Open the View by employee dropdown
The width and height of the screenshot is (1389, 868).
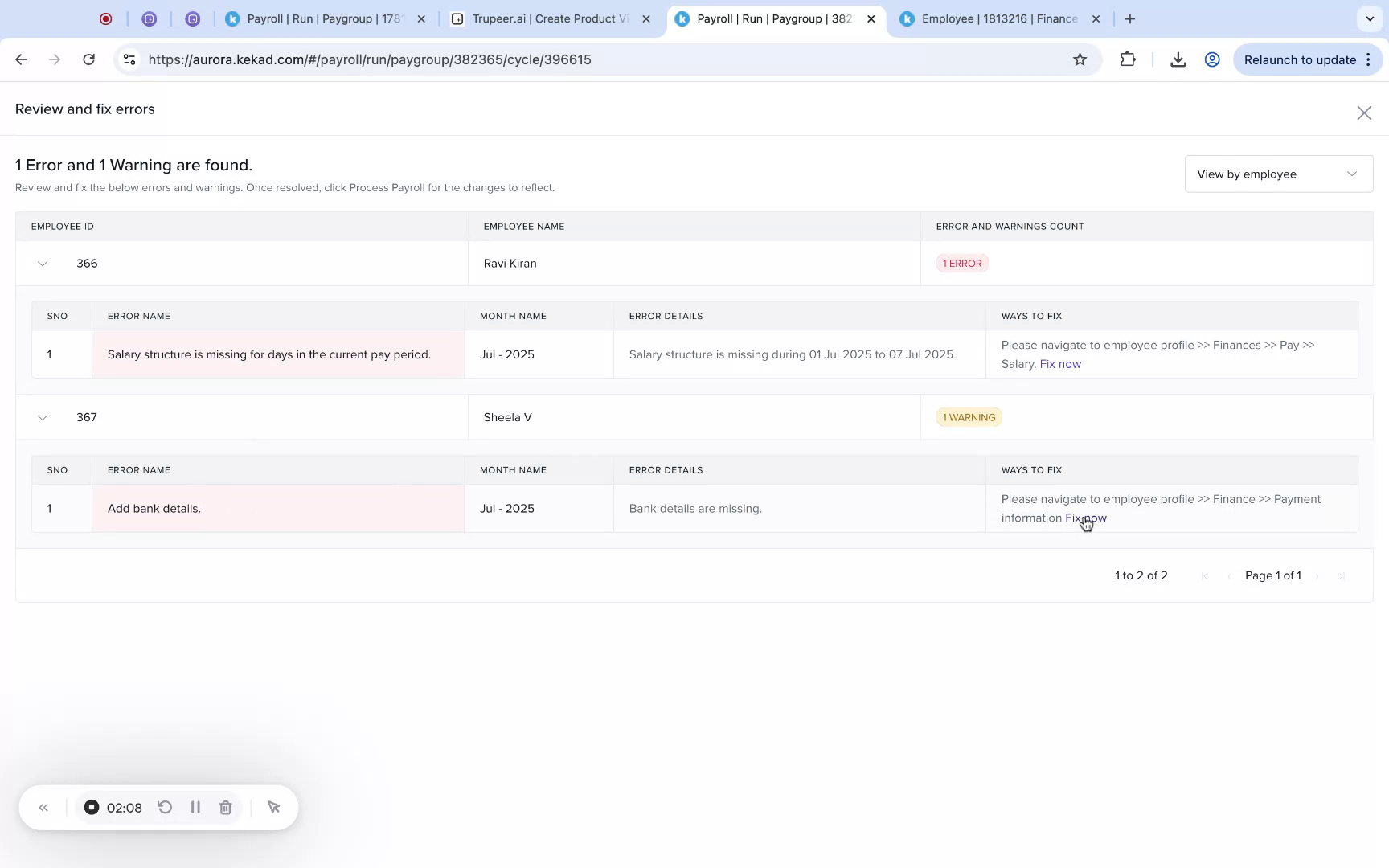pos(1278,174)
